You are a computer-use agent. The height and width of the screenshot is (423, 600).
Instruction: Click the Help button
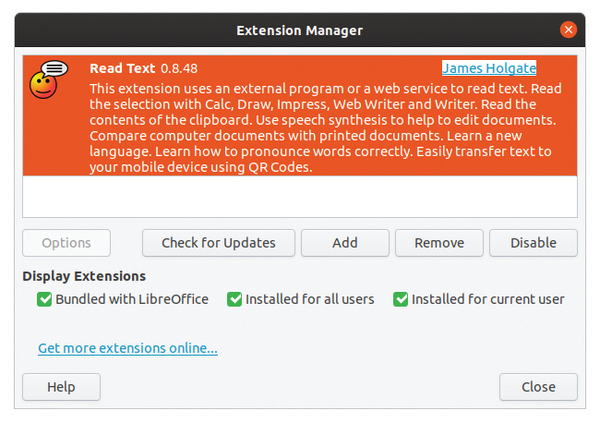(x=61, y=387)
